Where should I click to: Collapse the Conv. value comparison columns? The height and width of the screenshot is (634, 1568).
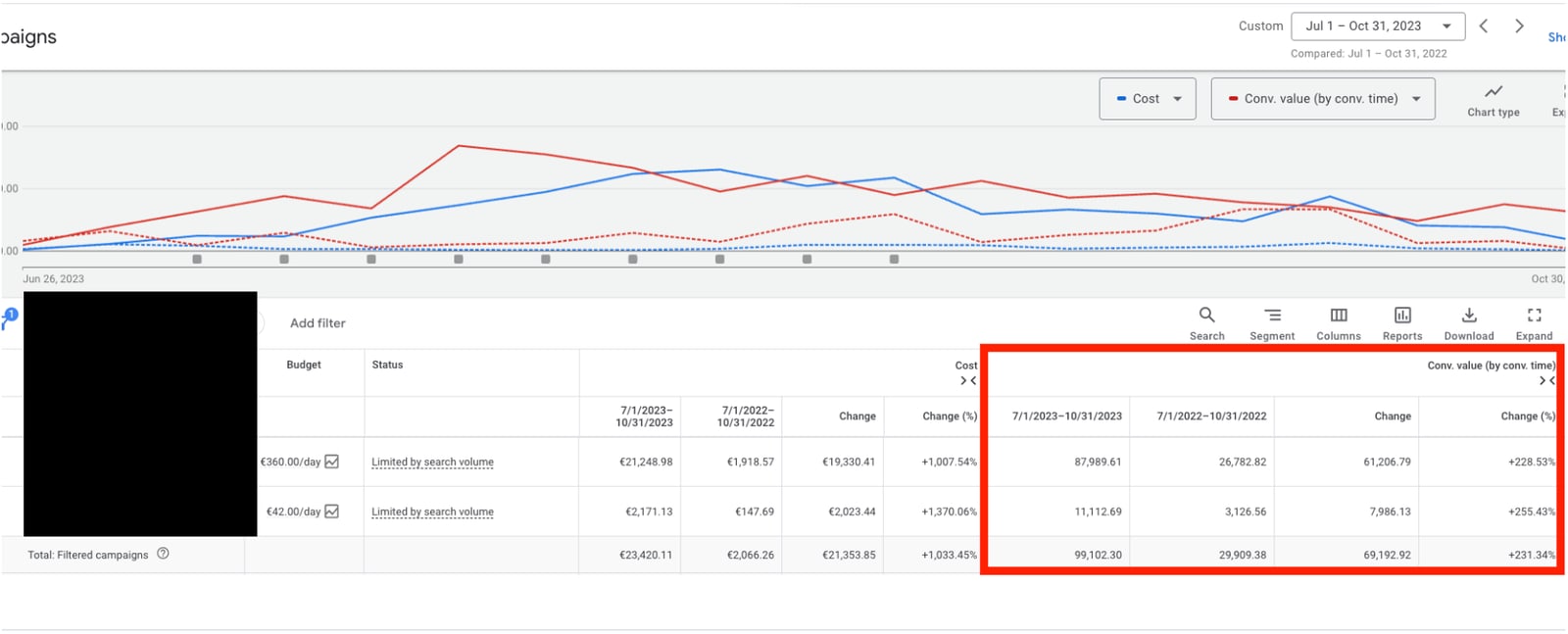[x=1546, y=380]
